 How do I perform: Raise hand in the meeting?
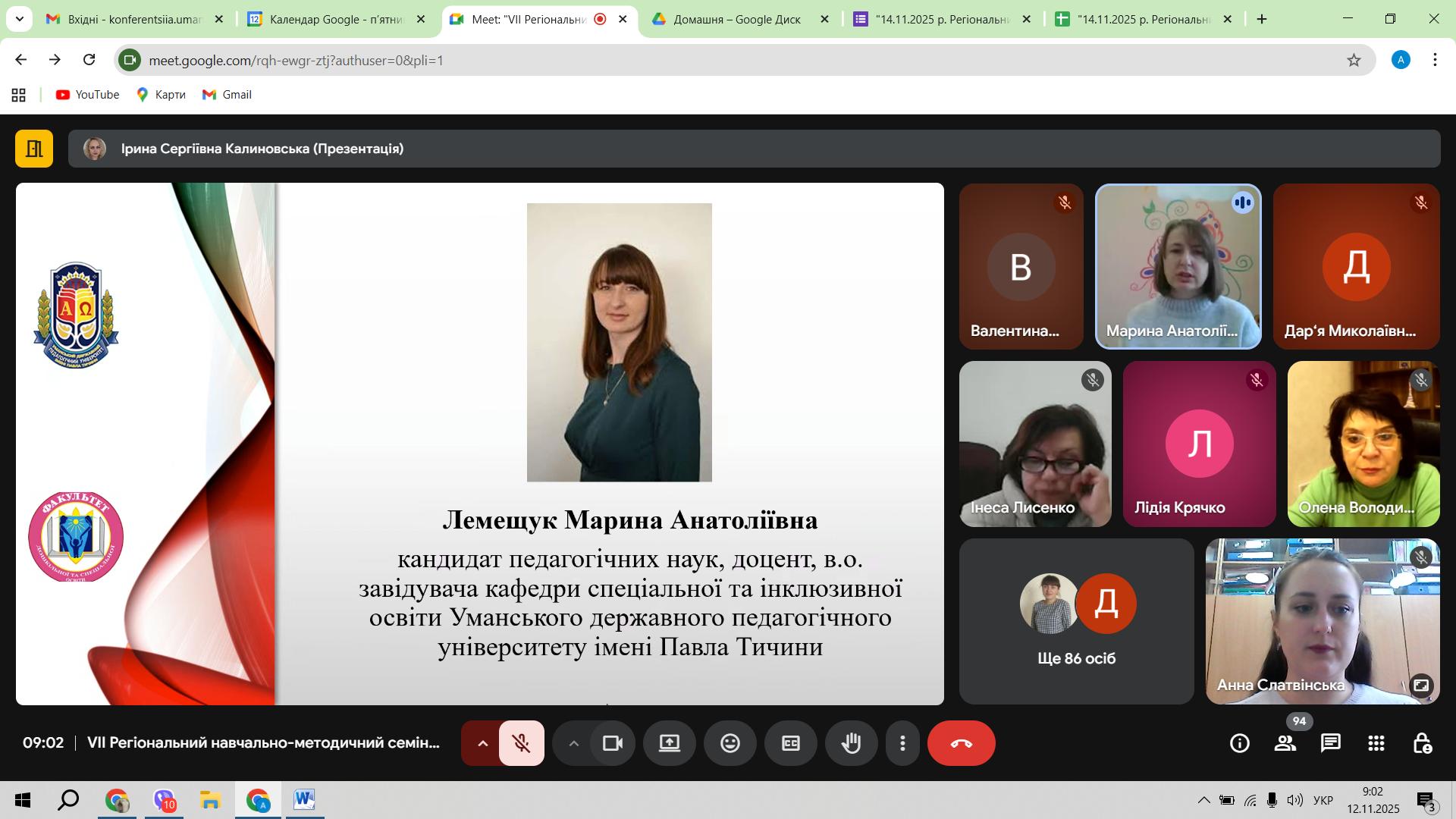[851, 743]
